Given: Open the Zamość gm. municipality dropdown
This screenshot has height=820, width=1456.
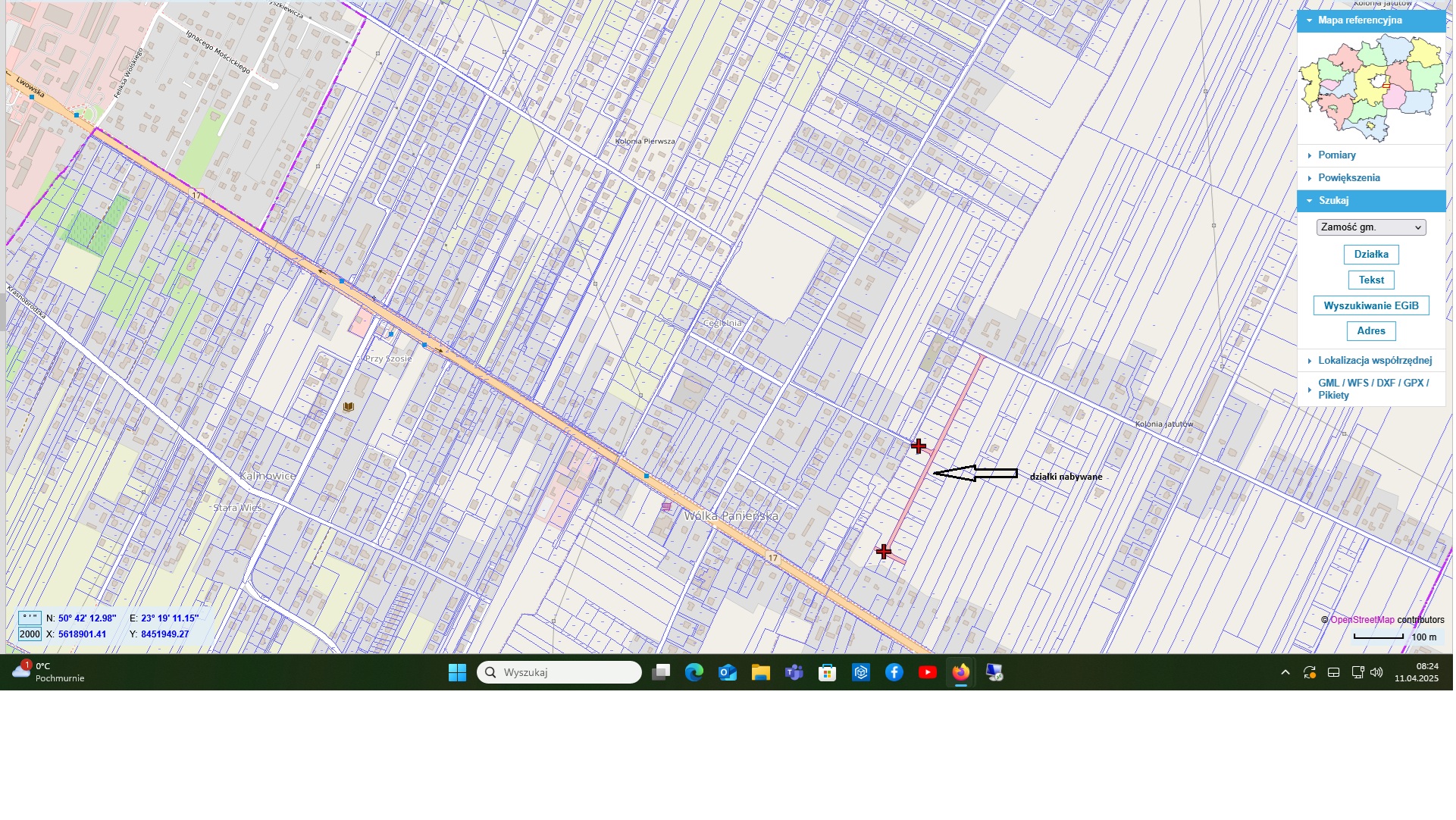Looking at the screenshot, I should [x=1371, y=227].
